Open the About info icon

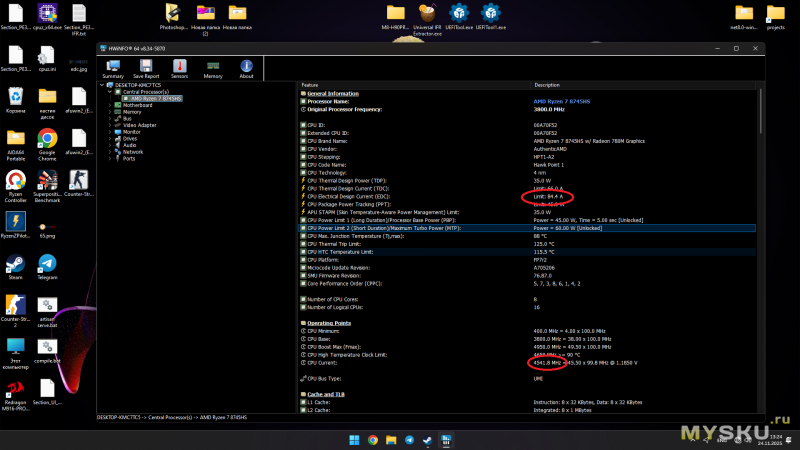pyautogui.click(x=246, y=68)
